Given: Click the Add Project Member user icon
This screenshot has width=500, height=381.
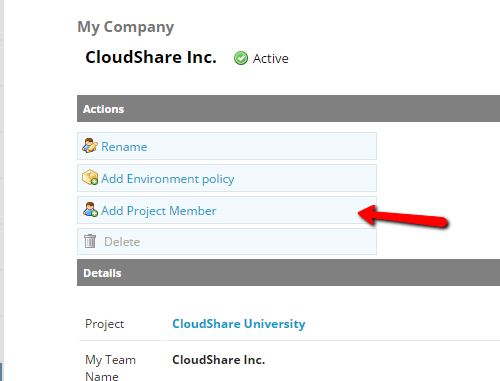Looking at the screenshot, I should 90,210.
